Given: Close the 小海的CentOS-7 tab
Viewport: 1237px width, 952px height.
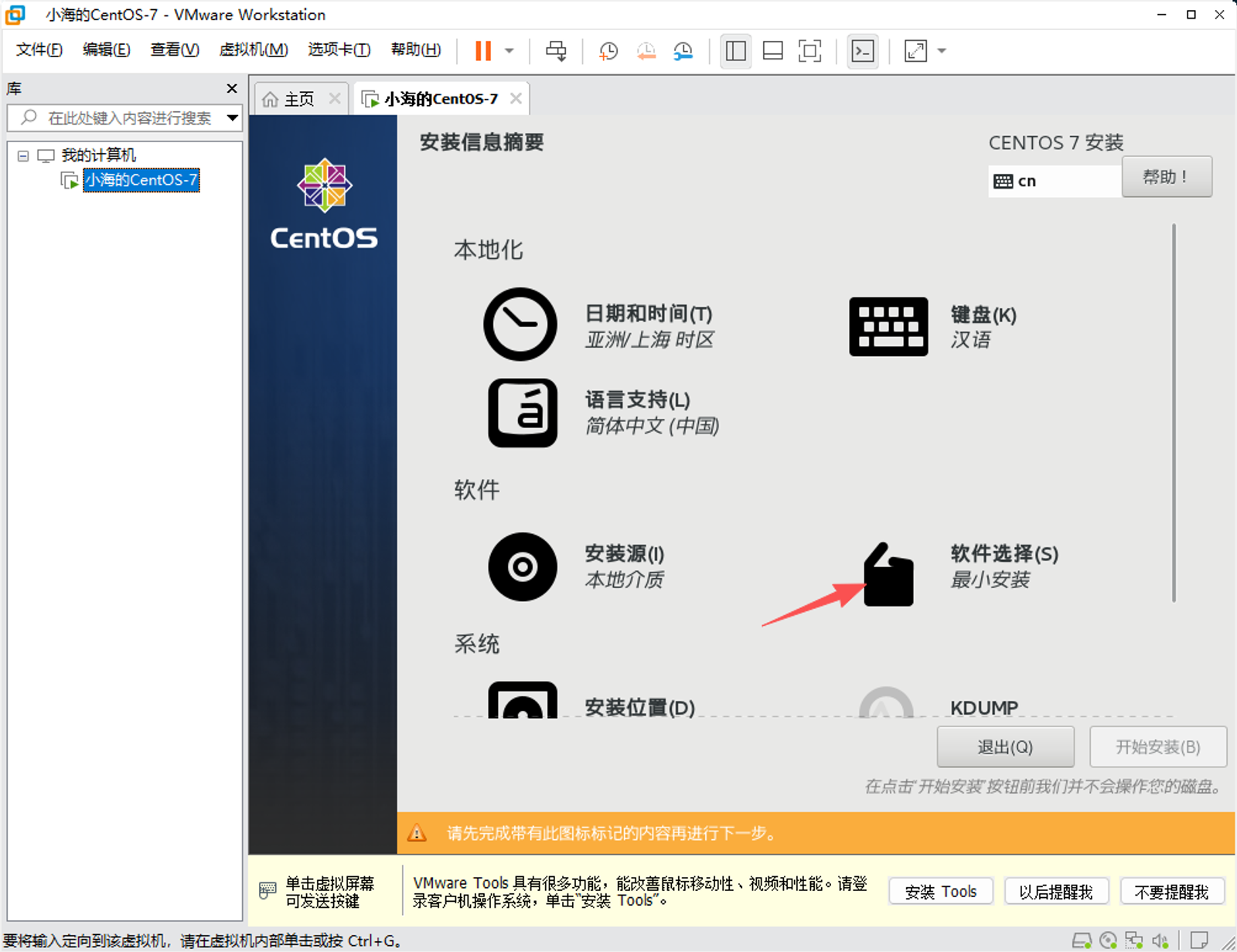Looking at the screenshot, I should (x=516, y=98).
